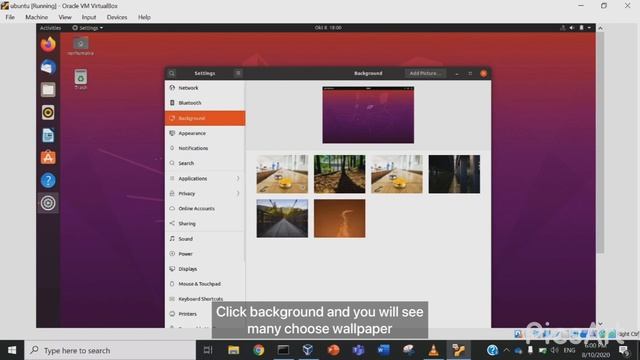Open the Settings window hamburger menu
The image size is (640, 360).
pos(238,73)
